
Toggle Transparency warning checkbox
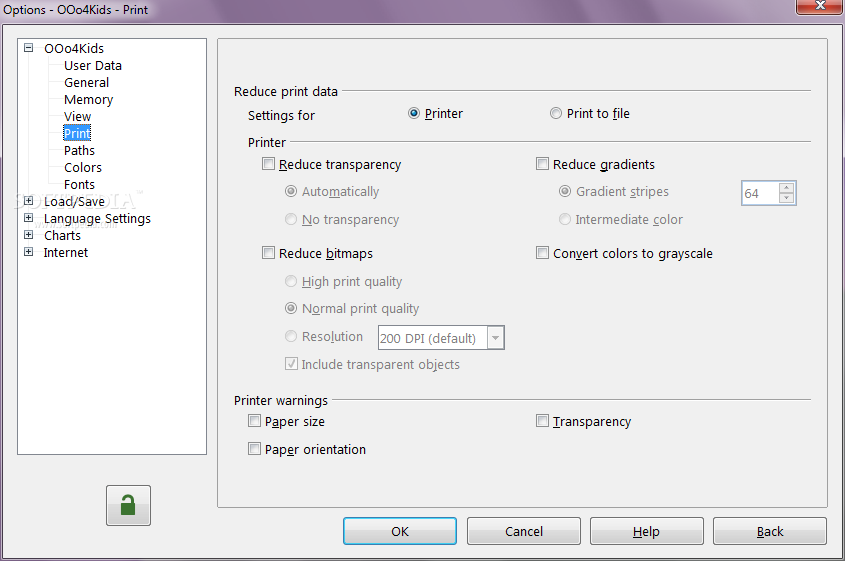pos(542,420)
